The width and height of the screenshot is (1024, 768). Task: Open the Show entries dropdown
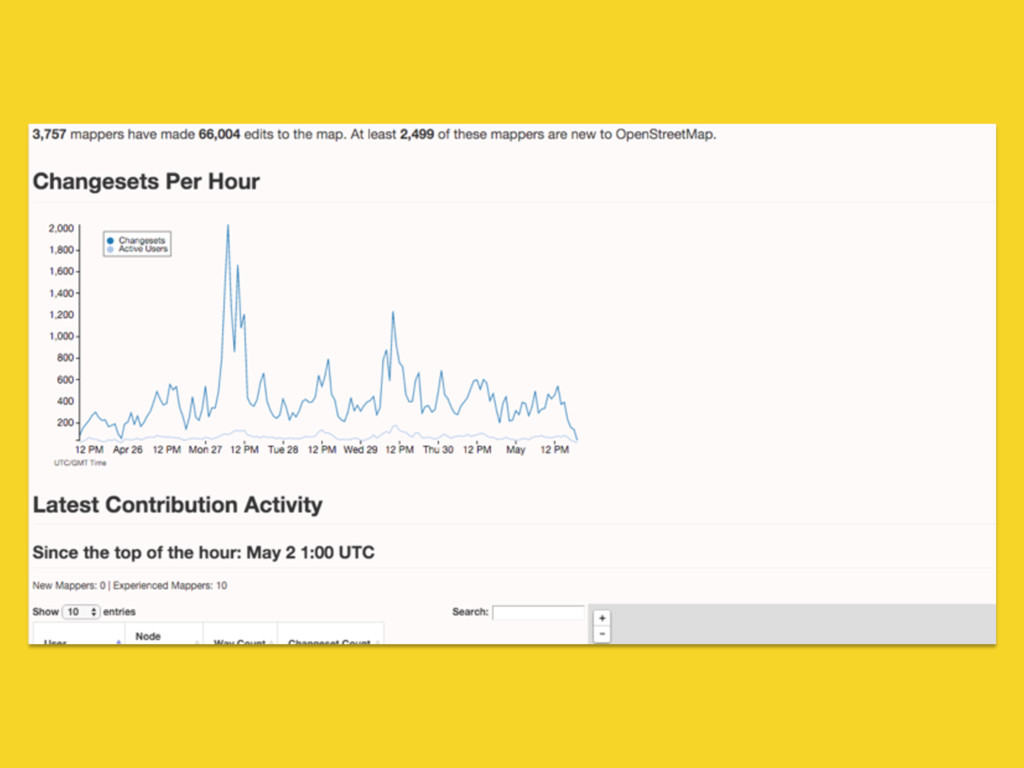(x=81, y=612)
